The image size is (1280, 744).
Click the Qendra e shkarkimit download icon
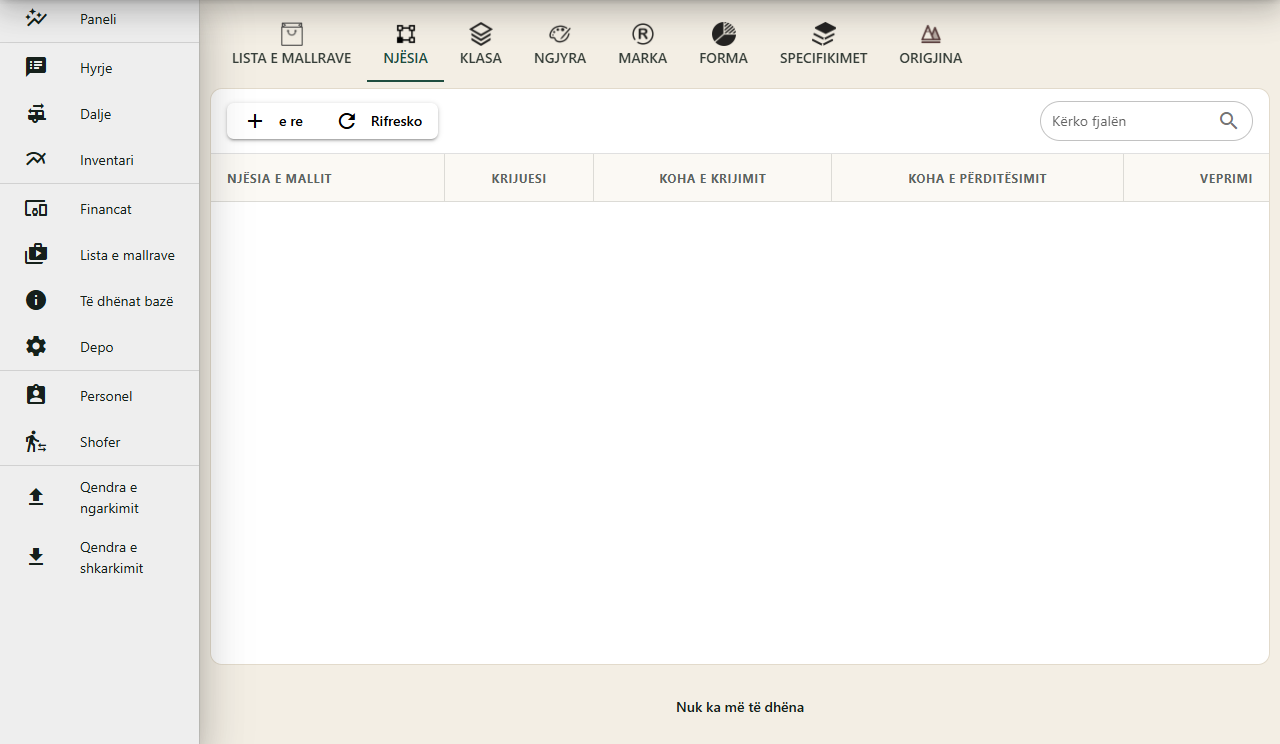pyautogui.click(x=36, y=557)
